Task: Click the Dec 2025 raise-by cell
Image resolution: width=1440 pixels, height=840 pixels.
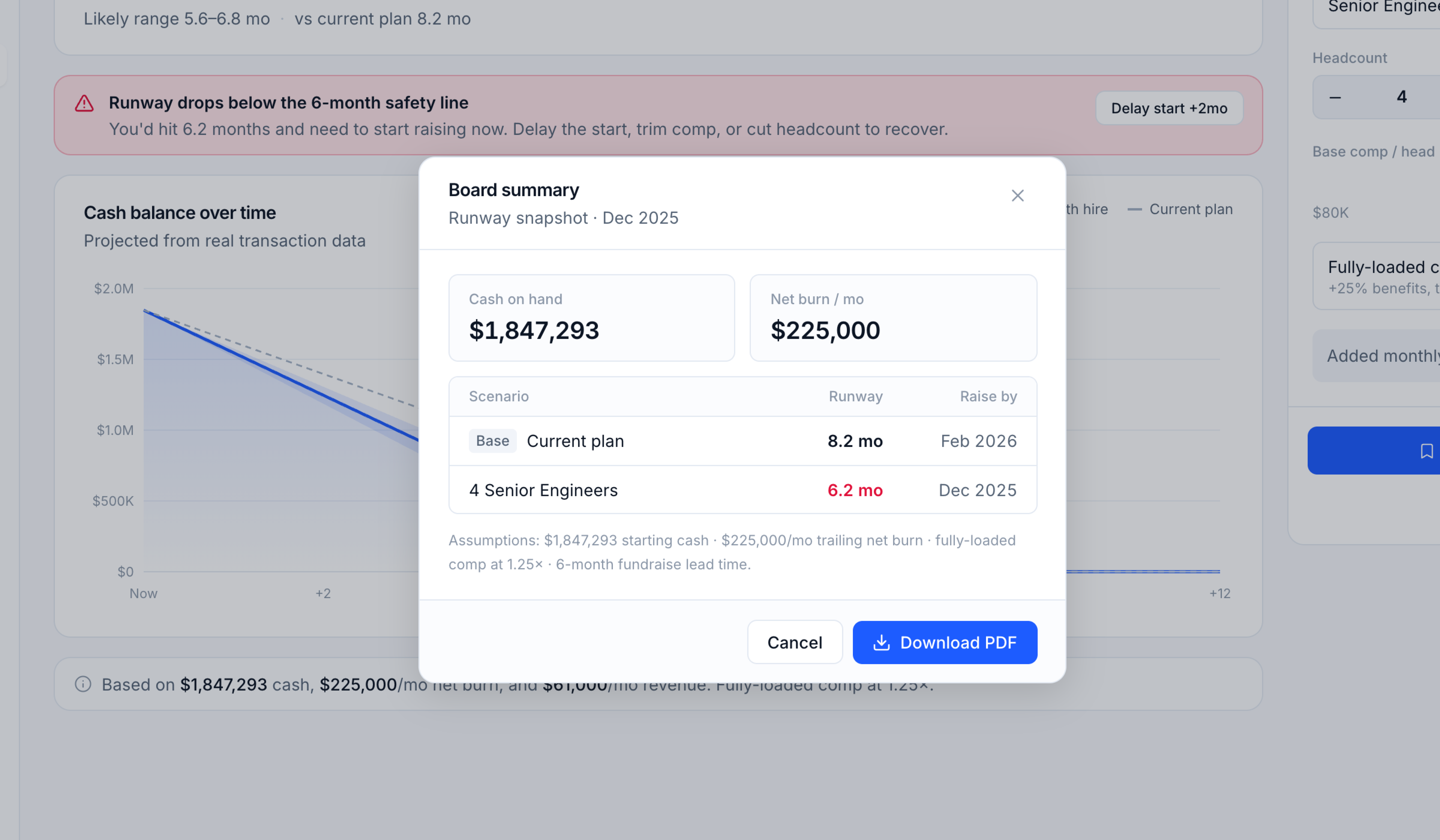Action: pyautogui.click(x=978, y=490)
